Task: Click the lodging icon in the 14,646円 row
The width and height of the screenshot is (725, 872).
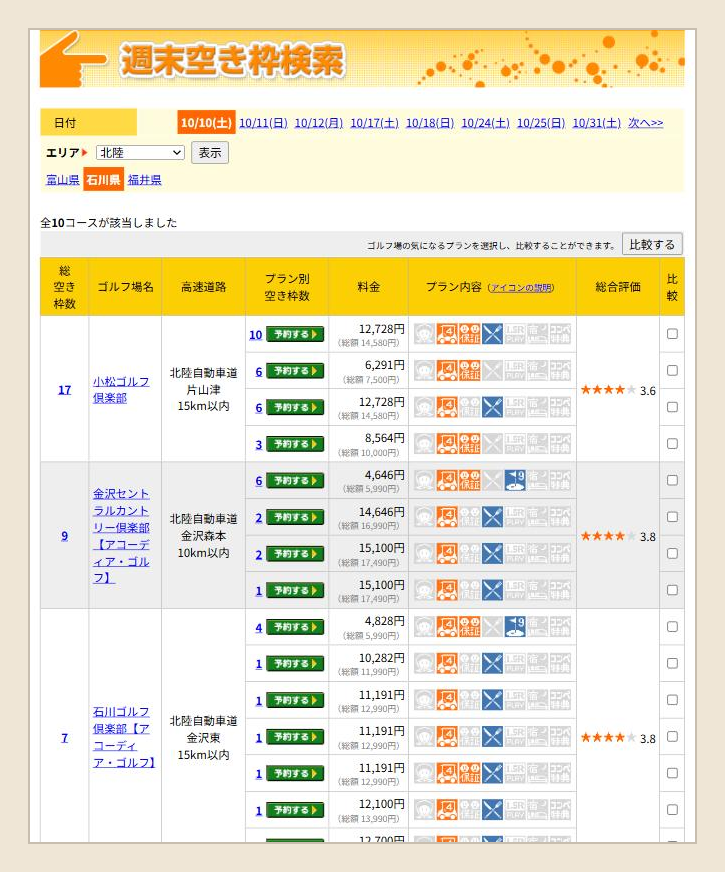Action: (537, 517)
